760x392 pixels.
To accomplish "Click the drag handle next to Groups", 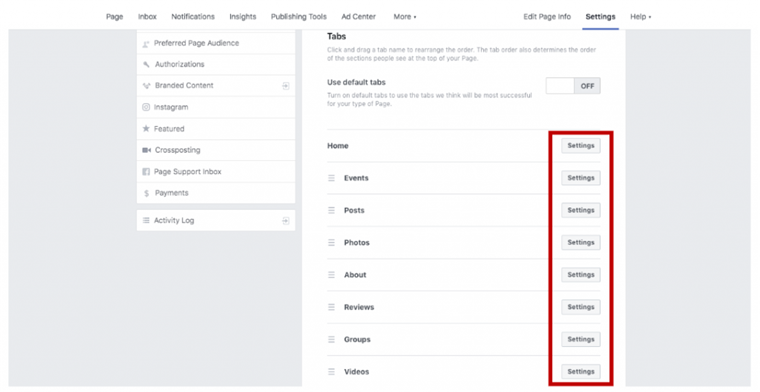I will 332,340.
